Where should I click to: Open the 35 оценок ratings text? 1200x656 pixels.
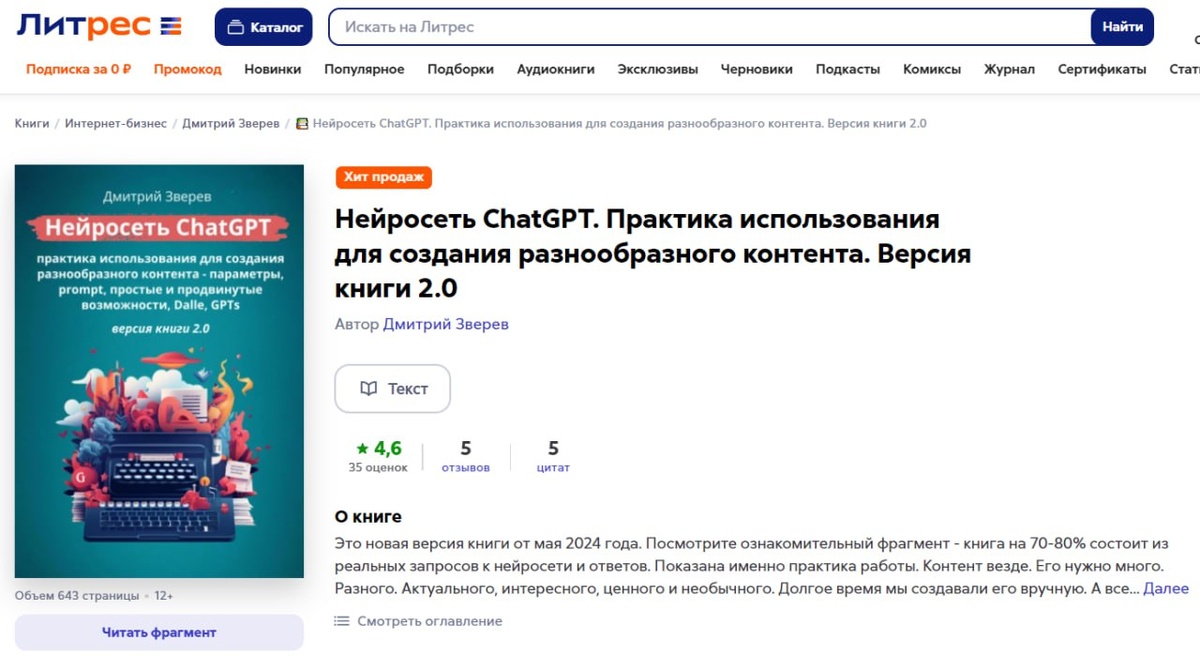[x=378, y=467]
